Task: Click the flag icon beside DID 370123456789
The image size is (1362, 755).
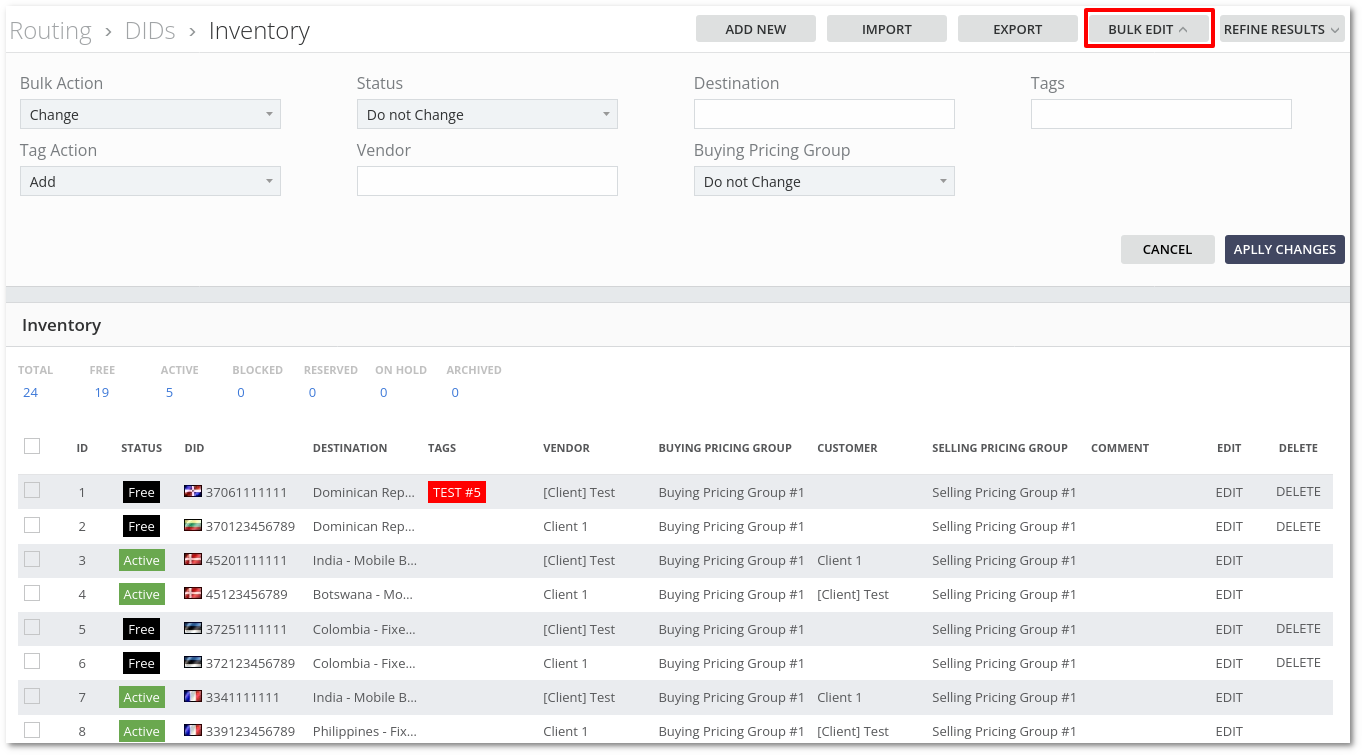Action: coord(194,526)
